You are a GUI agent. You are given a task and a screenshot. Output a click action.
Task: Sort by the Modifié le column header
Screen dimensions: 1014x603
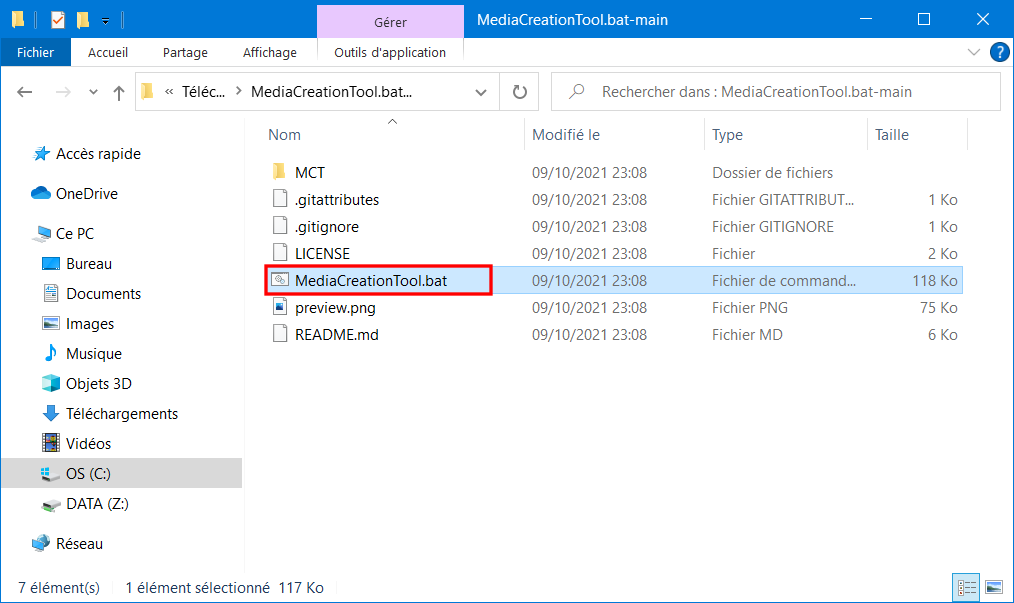pos(566,135)
